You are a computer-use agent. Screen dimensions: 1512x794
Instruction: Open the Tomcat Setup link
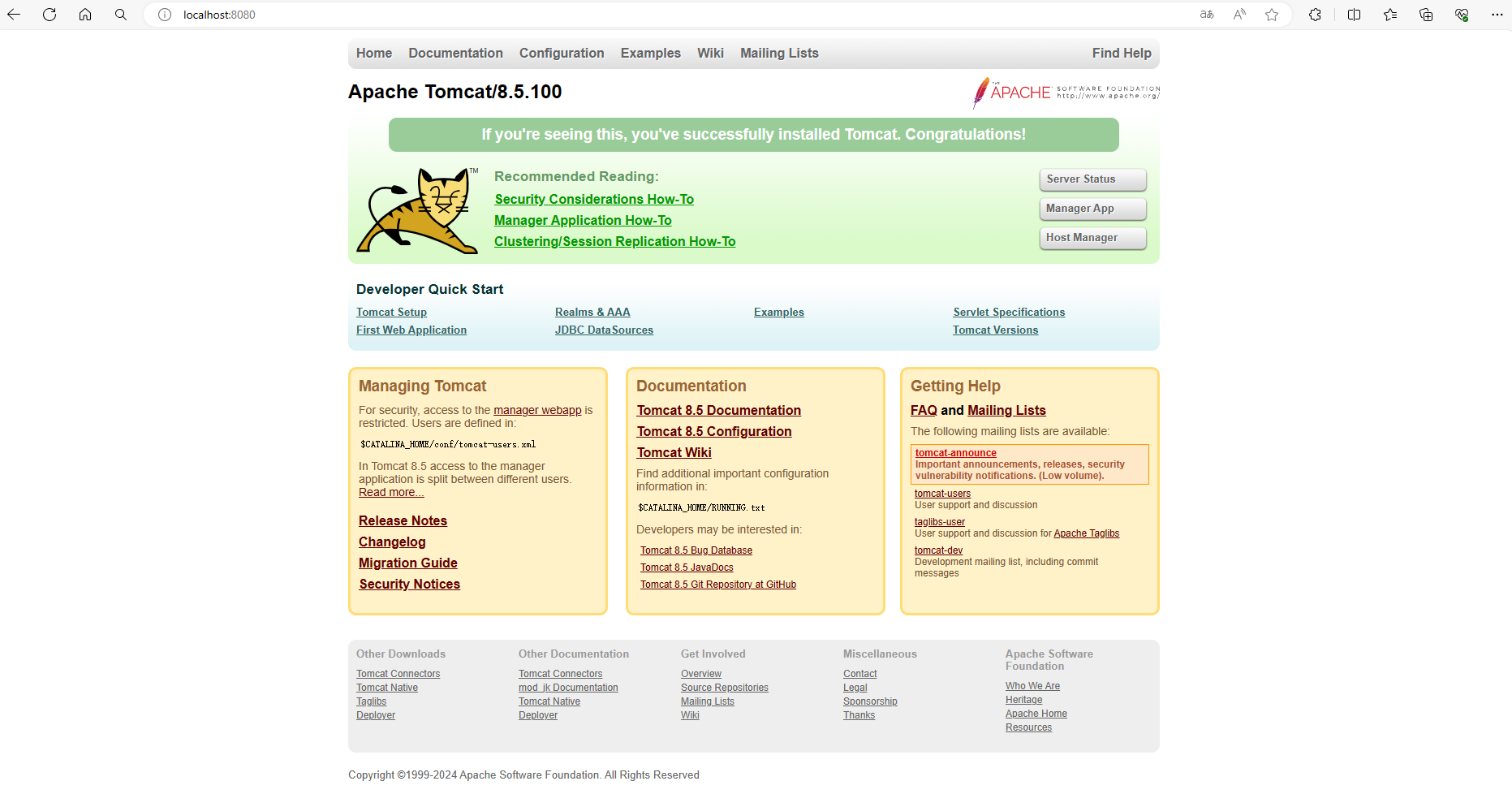391,312
